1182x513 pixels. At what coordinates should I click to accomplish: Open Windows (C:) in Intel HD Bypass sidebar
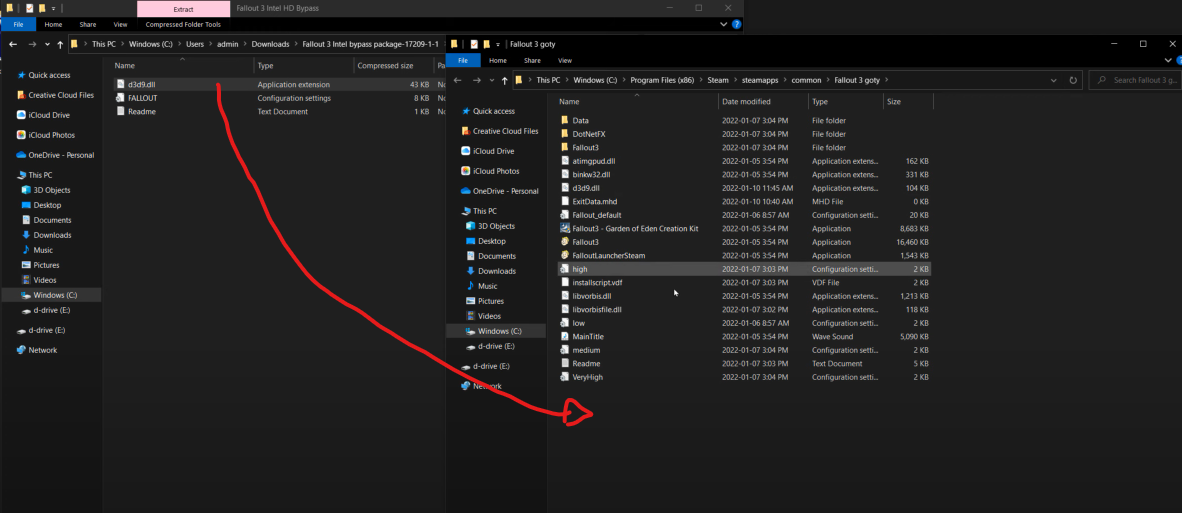tap(55, 295)
